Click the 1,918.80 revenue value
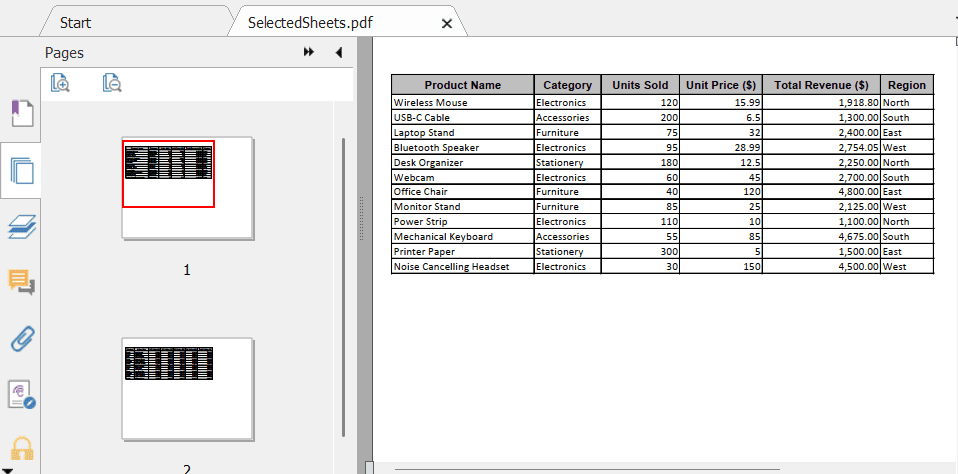This screenshot has height=474, width=958. (858, 103)
